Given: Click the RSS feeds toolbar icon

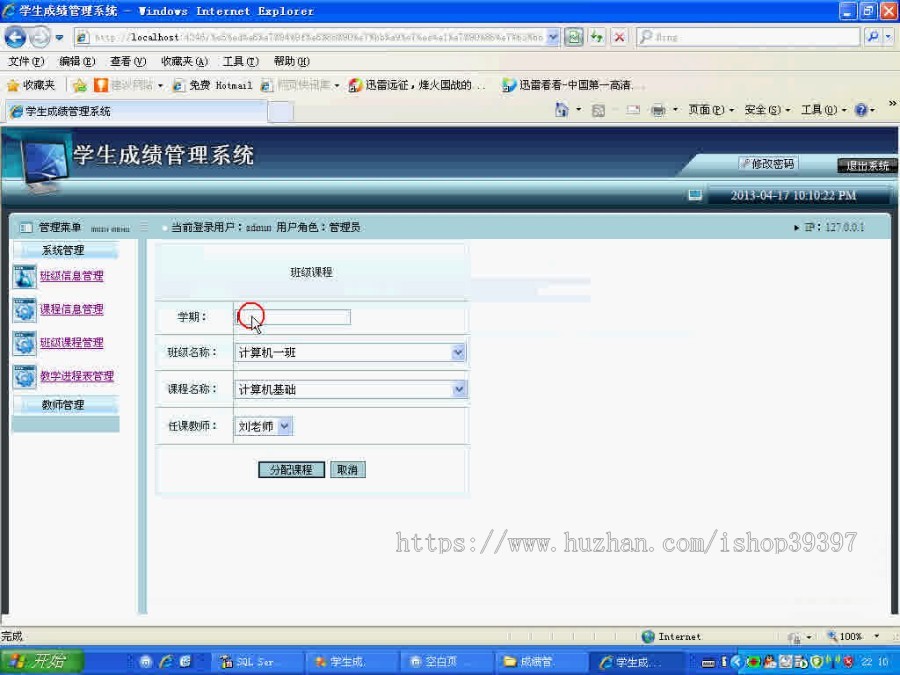Looking at the screenshot, I should (598, 110).
